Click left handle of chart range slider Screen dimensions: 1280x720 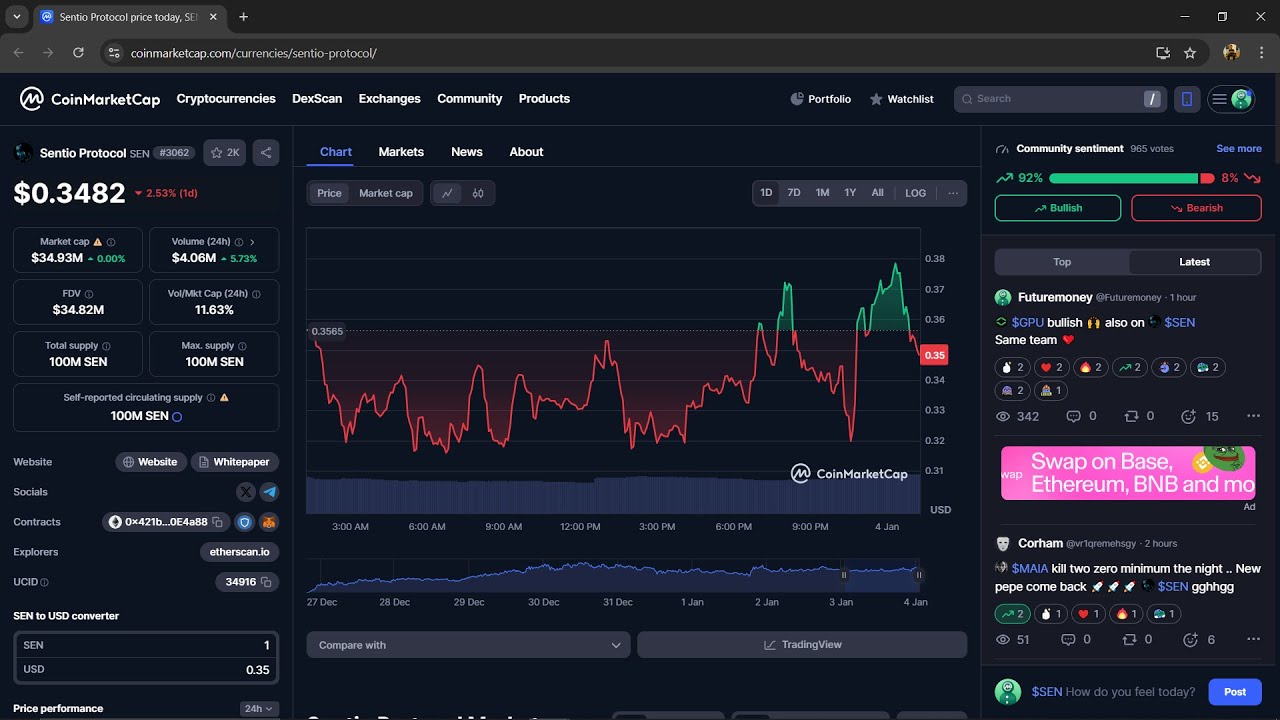click(x=844, y=575)
